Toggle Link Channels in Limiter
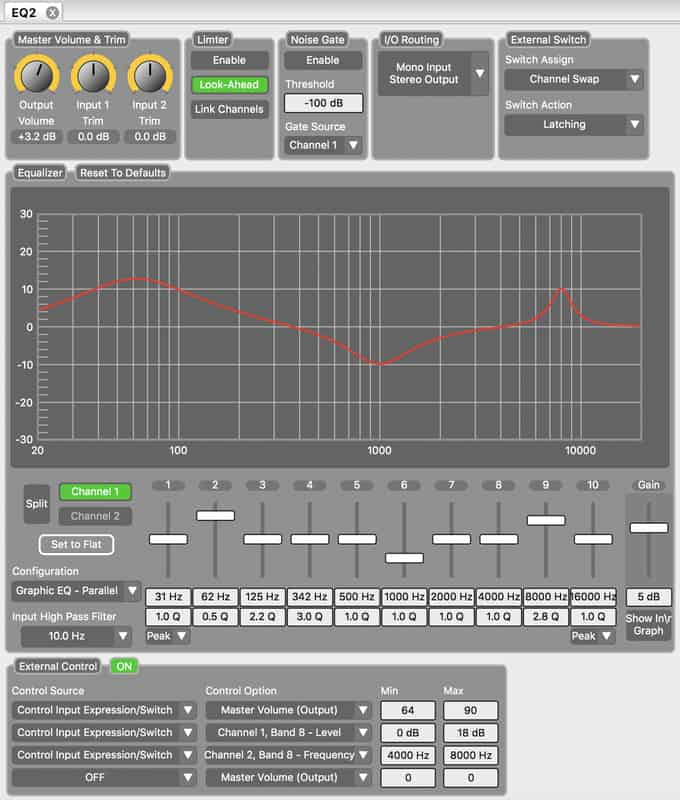Image resolution: width=680 pixels, height=800 pixels. pos(229,109)
